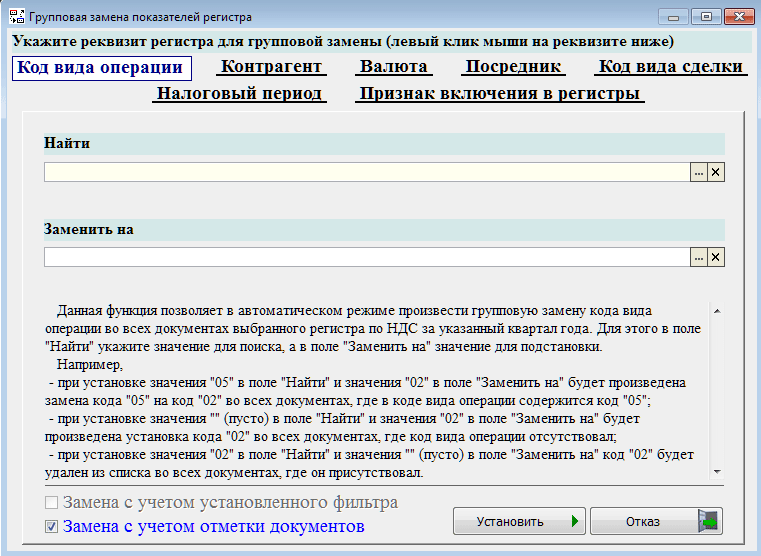Minimize the 'Групповая замена' window

tap(673, 17)
